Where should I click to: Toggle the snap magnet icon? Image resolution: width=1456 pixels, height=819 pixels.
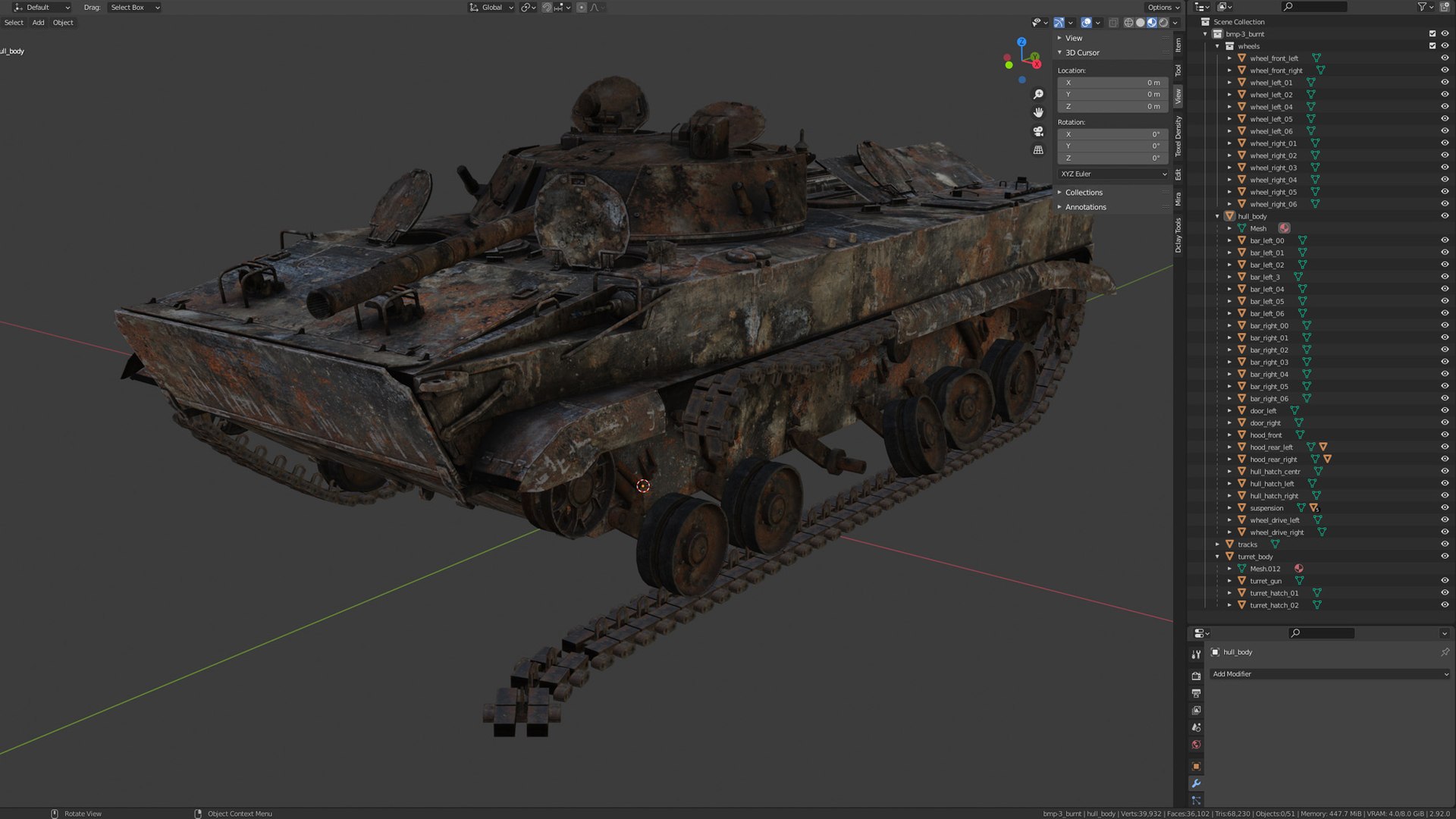[x=547, y=8]
